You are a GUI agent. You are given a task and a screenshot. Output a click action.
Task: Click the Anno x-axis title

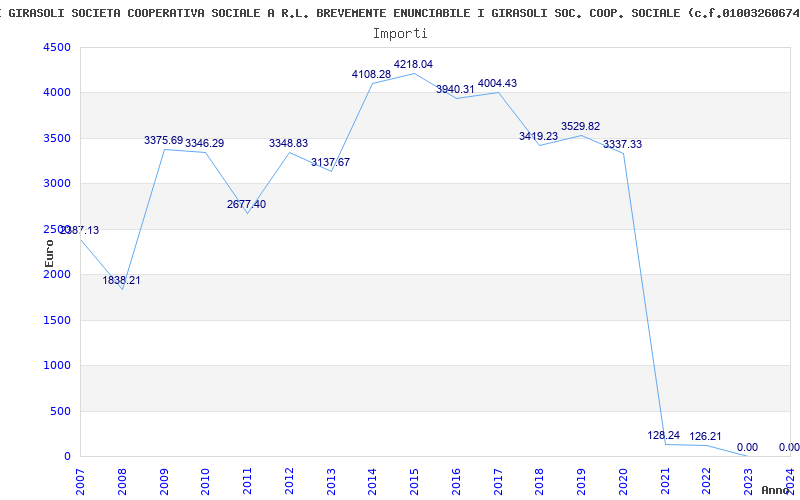point(776,490)
